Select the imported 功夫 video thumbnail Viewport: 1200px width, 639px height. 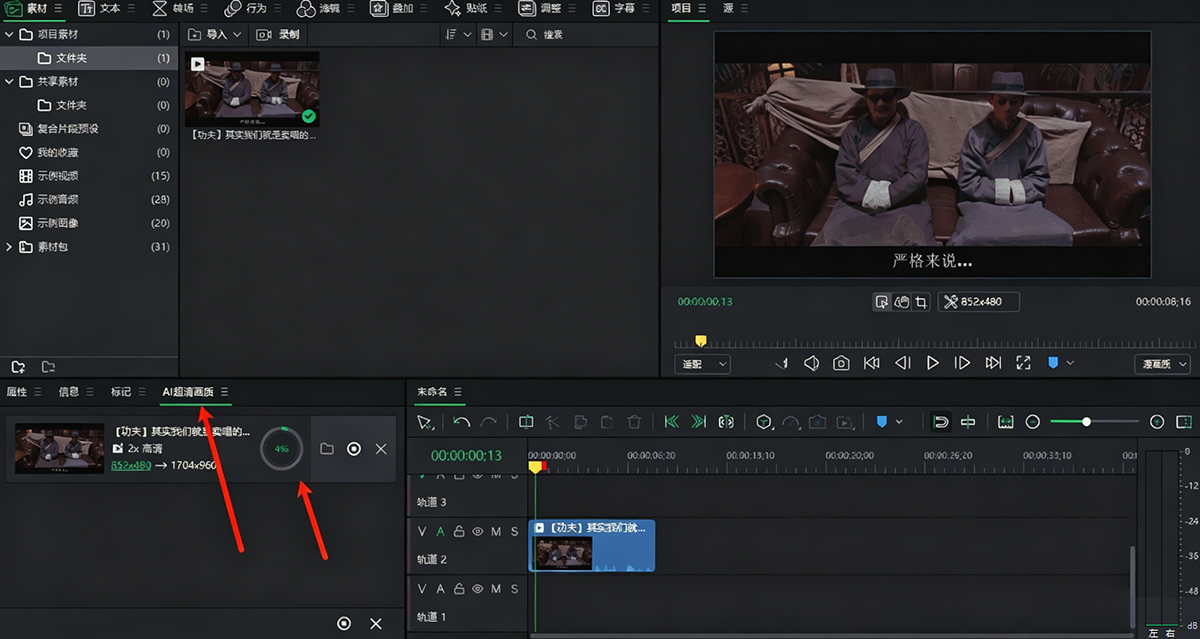tap(252, 89)
